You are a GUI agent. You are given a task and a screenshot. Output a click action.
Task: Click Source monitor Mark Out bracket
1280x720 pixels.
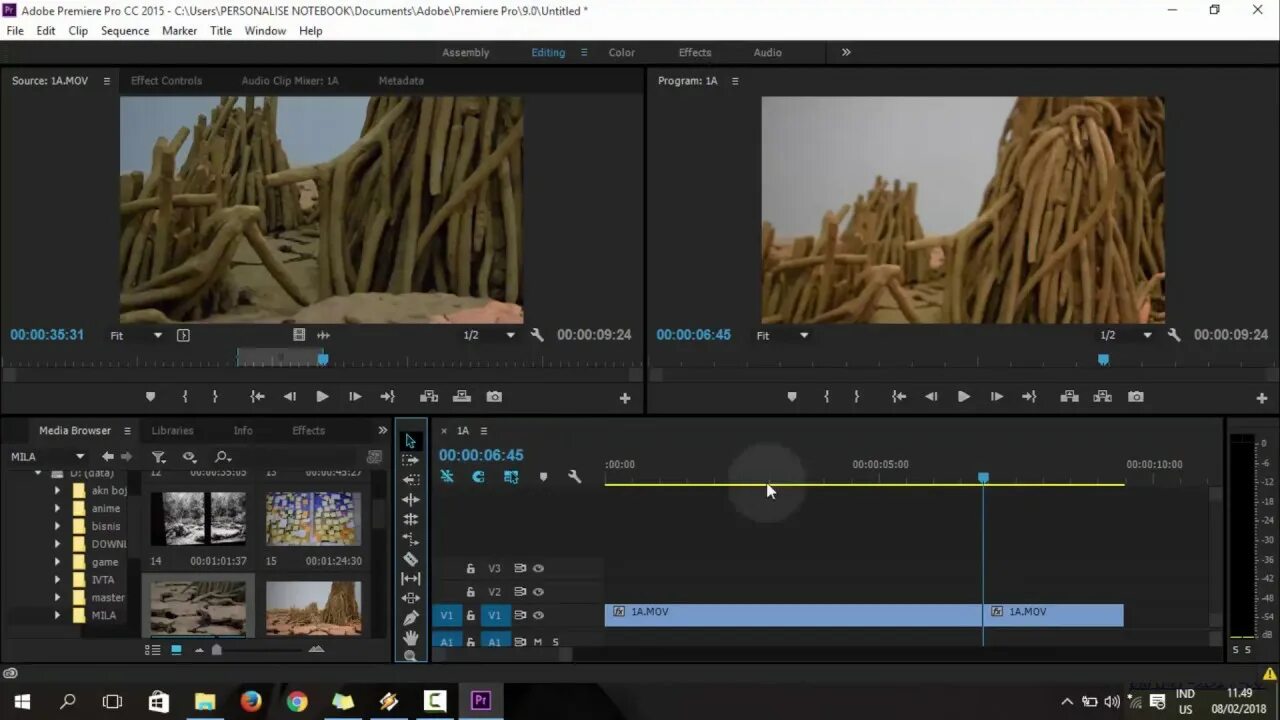point(215,397)
